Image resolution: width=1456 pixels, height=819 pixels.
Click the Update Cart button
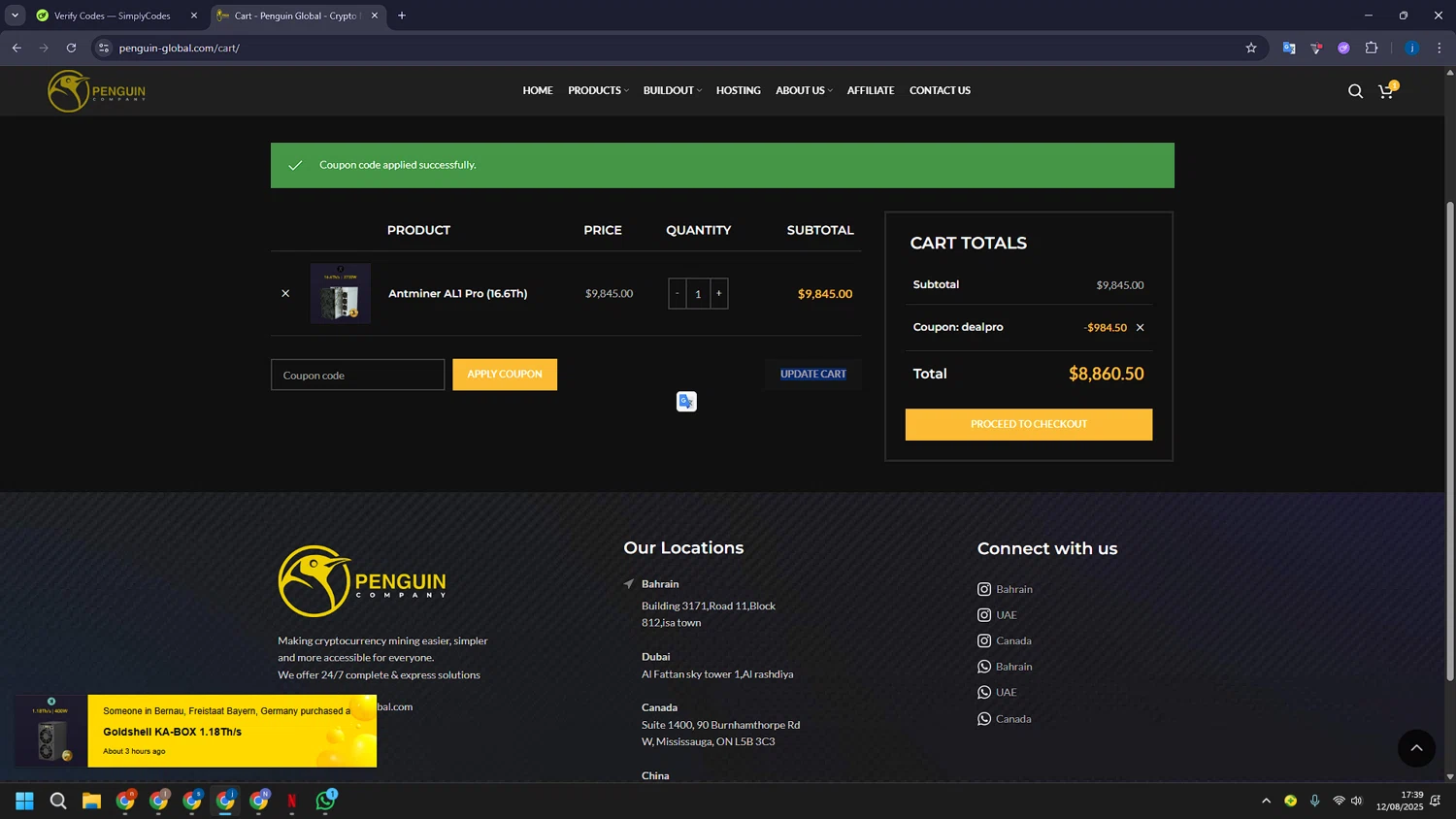pyautogui.click(x=813, y=375)
